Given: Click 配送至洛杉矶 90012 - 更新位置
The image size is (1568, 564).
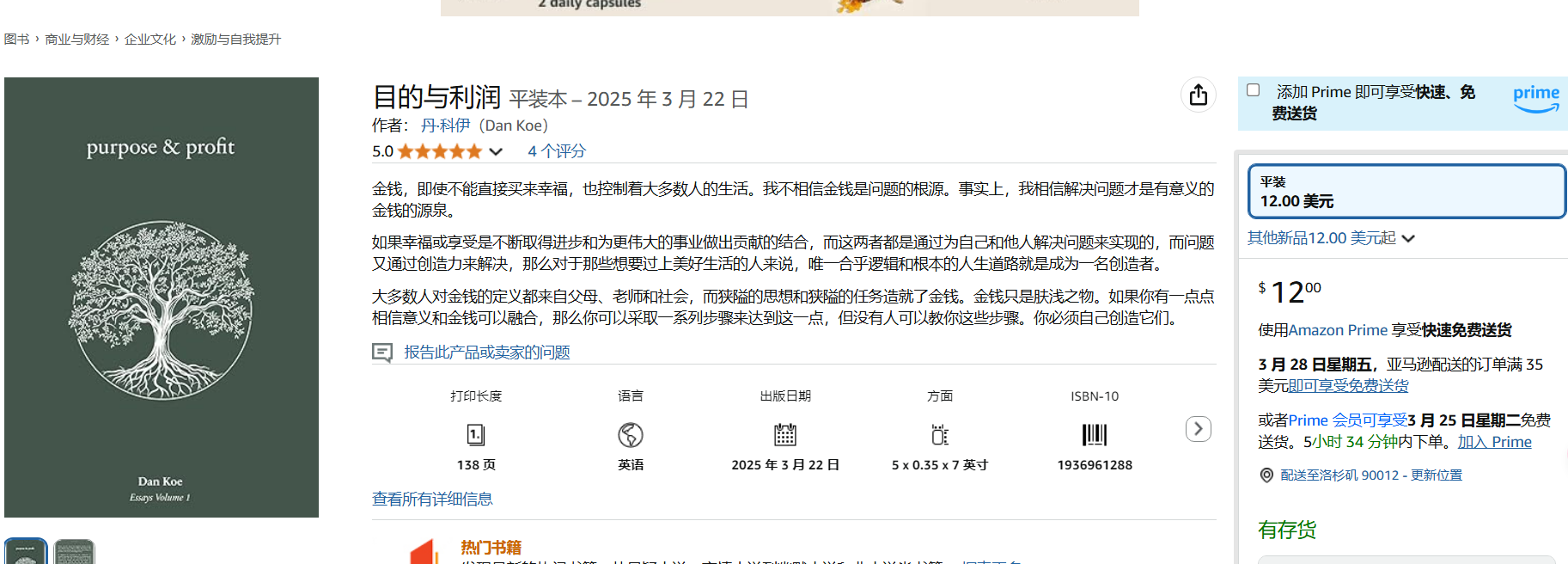Looking at the screenshot, I should (1371, 475).
